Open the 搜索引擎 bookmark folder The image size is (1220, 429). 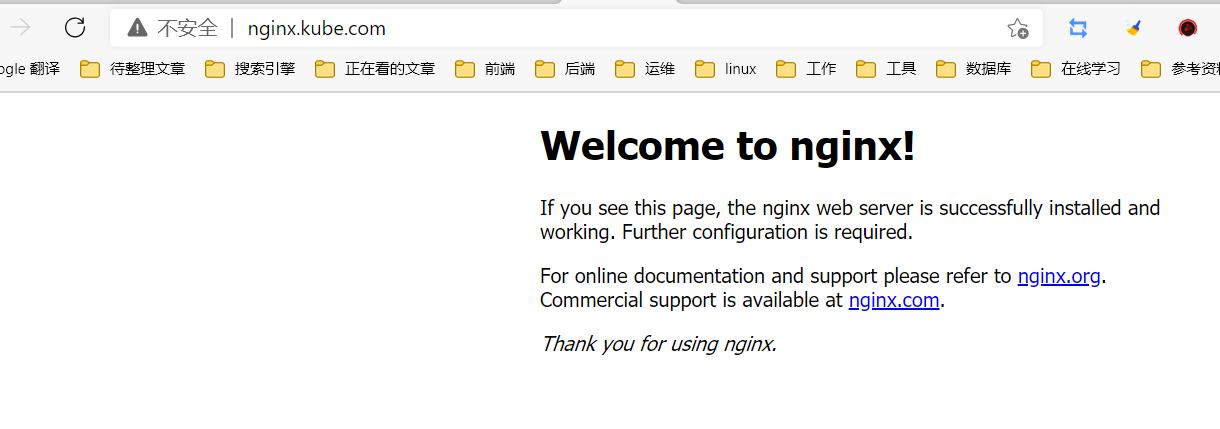click(x=250, y=69)
